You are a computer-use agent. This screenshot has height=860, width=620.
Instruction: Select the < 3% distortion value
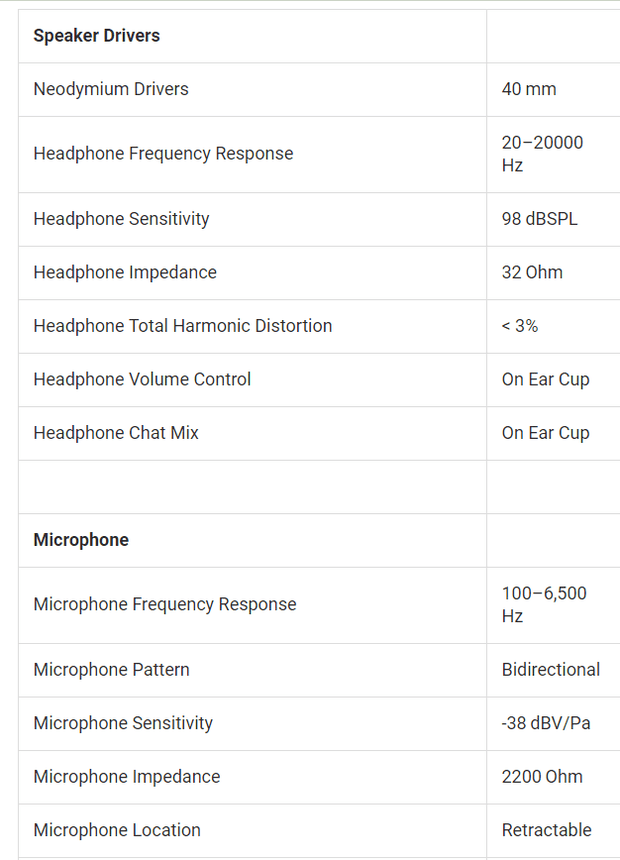[x=520, y=326]
